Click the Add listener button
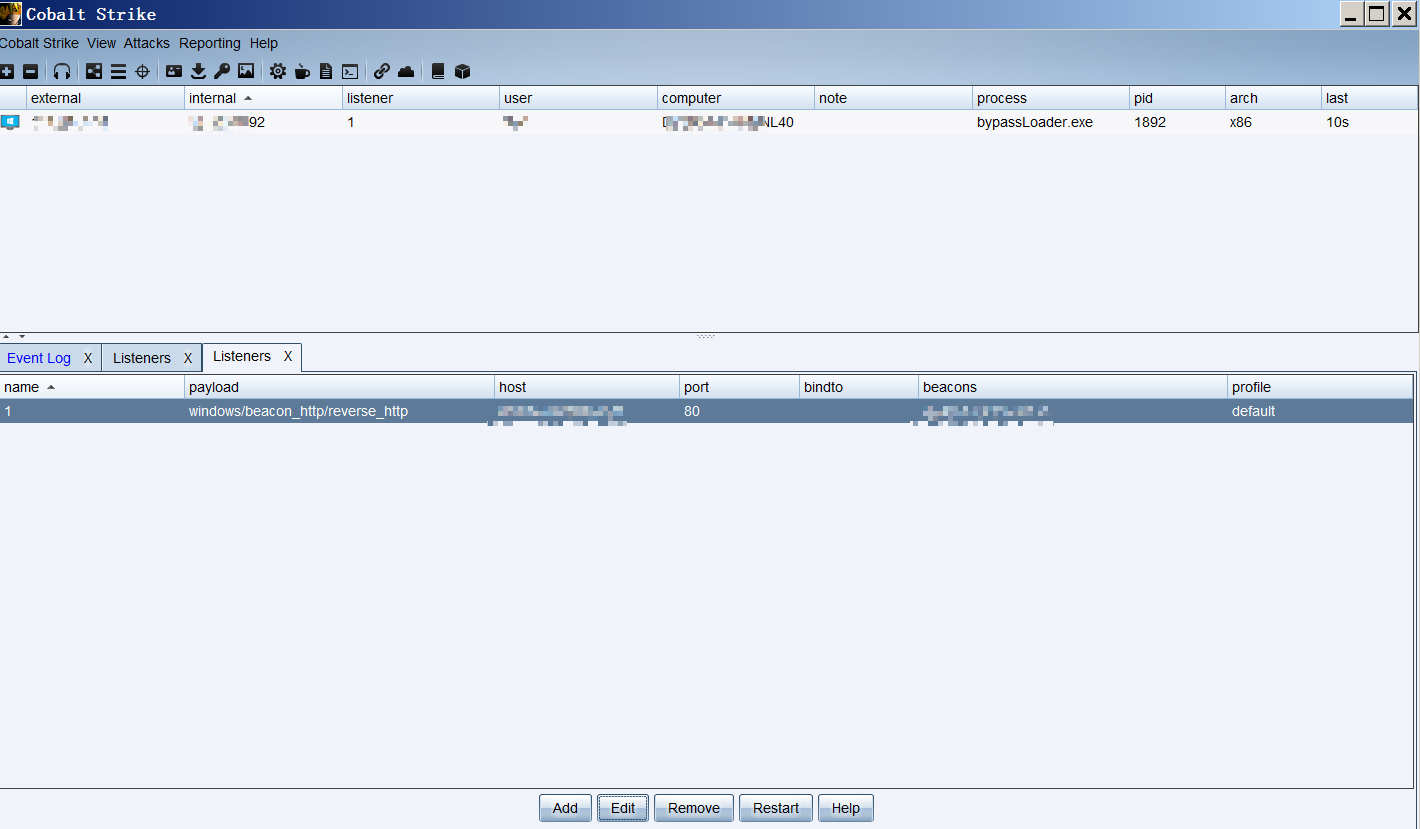1420x829 pixels. coord(565,808)
